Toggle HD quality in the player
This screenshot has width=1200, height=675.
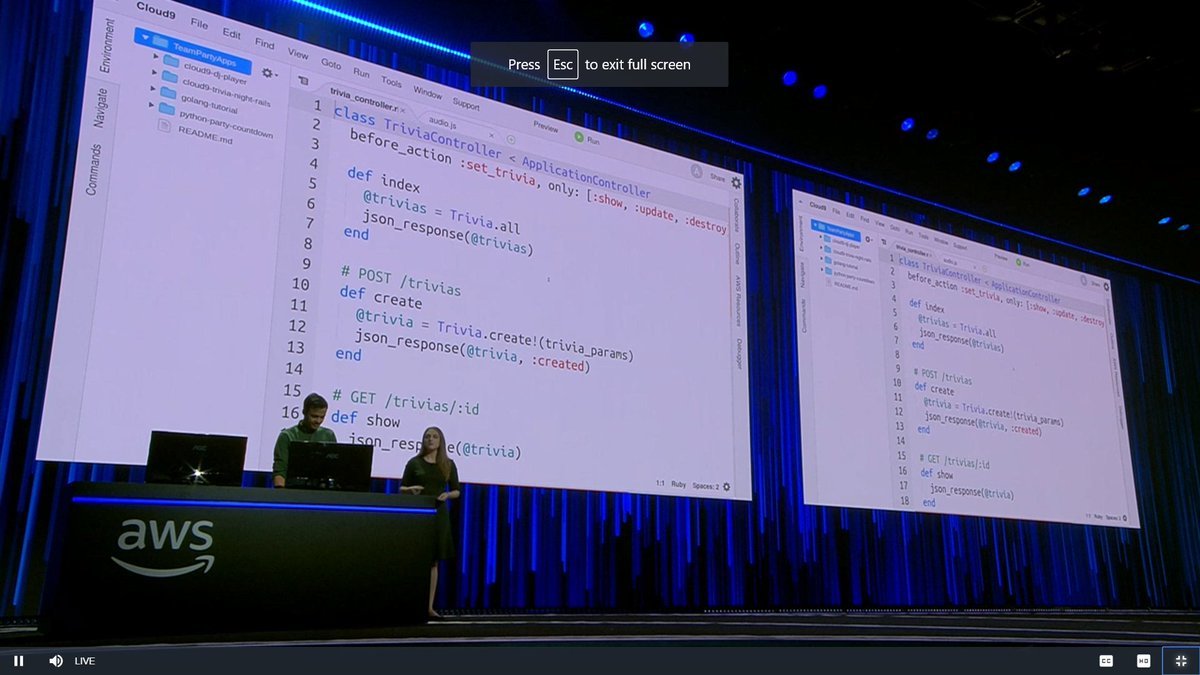coord(1143,661)
